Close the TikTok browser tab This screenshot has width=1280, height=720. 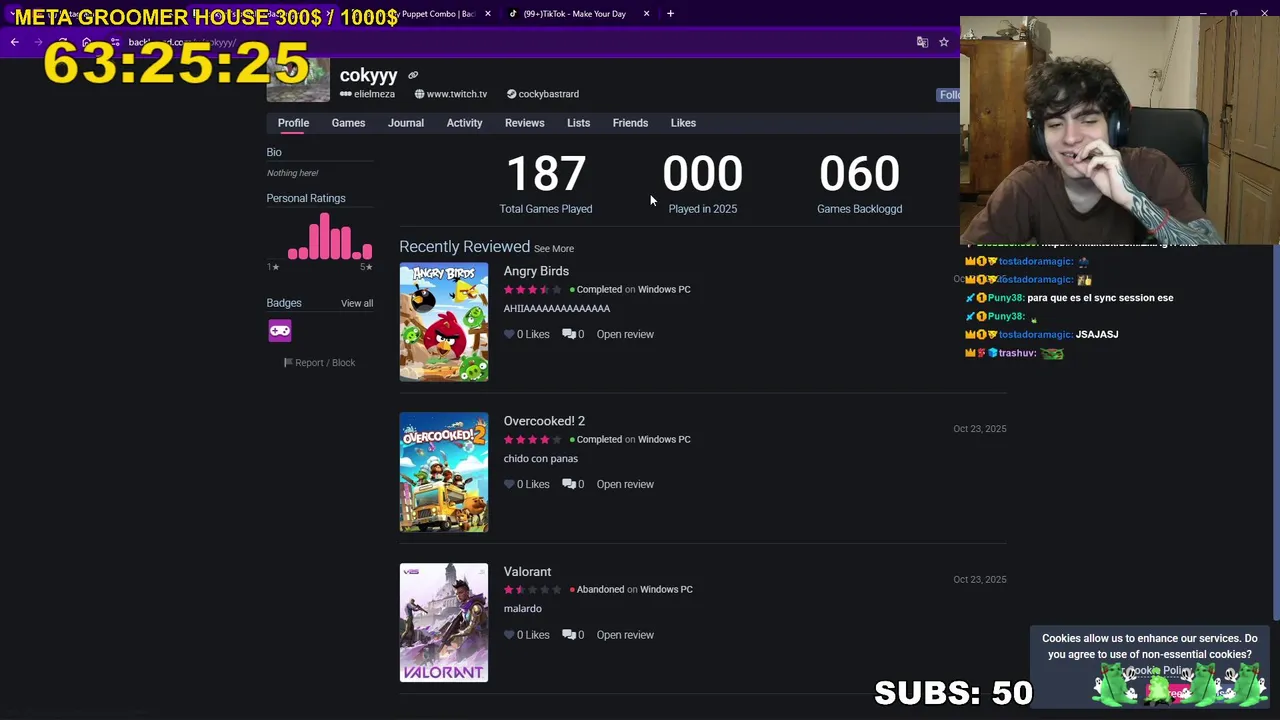click(646, 14)
